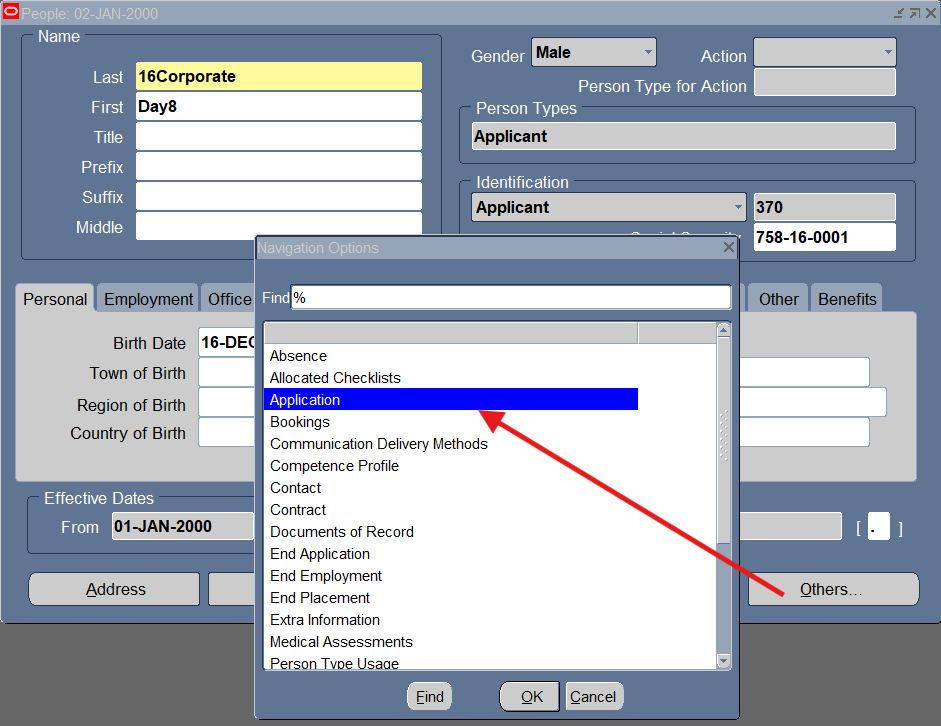The image size is (941, 726).
Task: Click the Title name field
Action: point(278,137)
